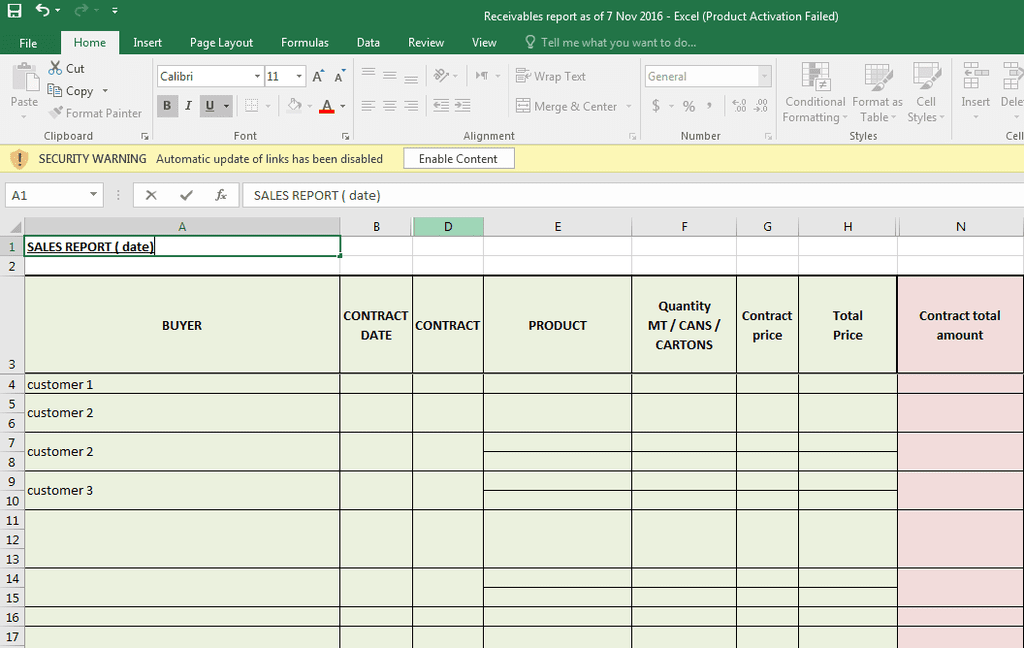
Task: Expand the Font Color dropdown arrow
Action: tap(343, 105)
